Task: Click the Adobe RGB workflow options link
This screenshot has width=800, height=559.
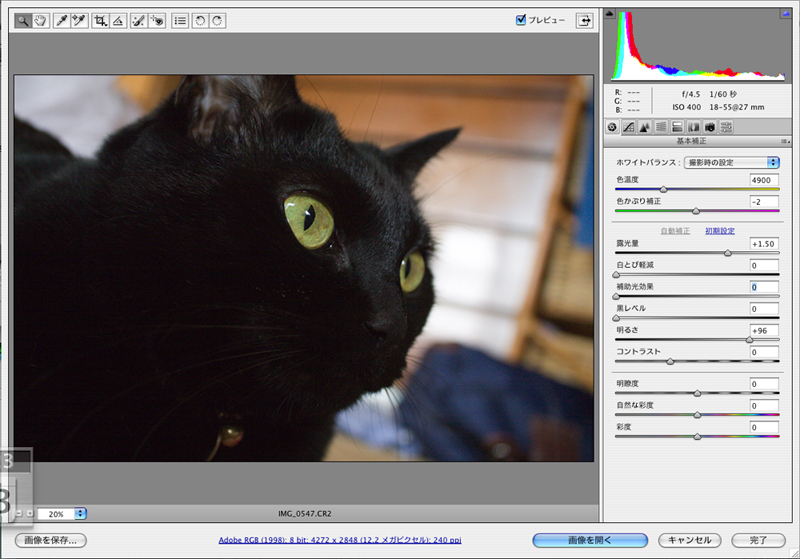Action: pos(340,540)
